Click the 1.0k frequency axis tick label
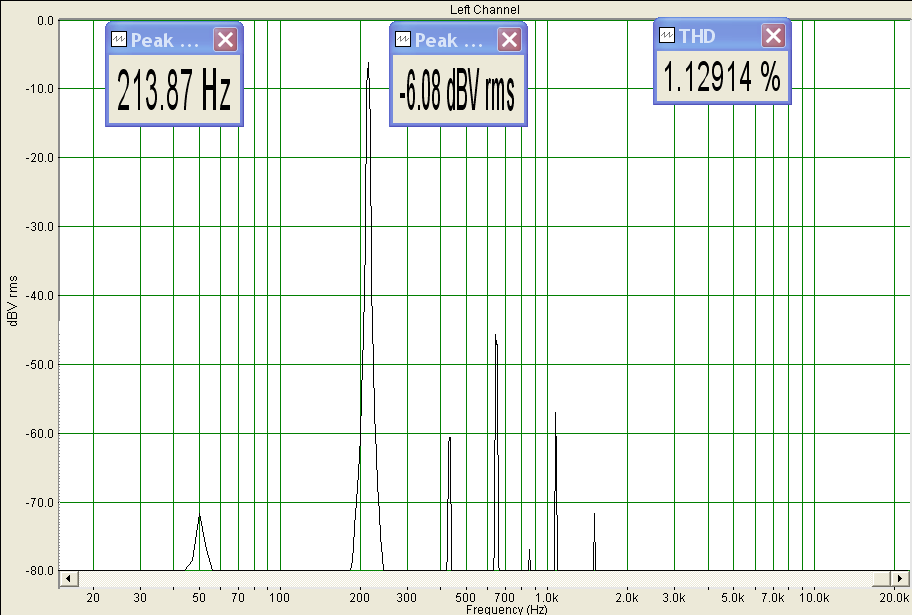The height and width of the screenshot is (615, 912). click(x=546, y=597)
